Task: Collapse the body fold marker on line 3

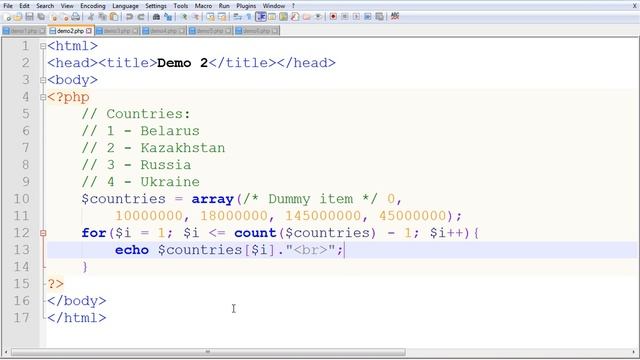Action: [x=43, y=80]
